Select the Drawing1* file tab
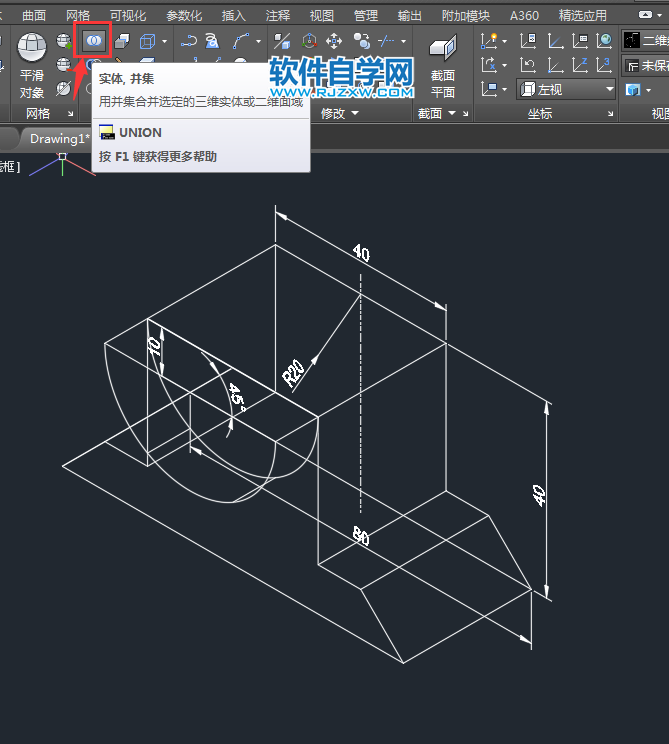 [59, 139]
